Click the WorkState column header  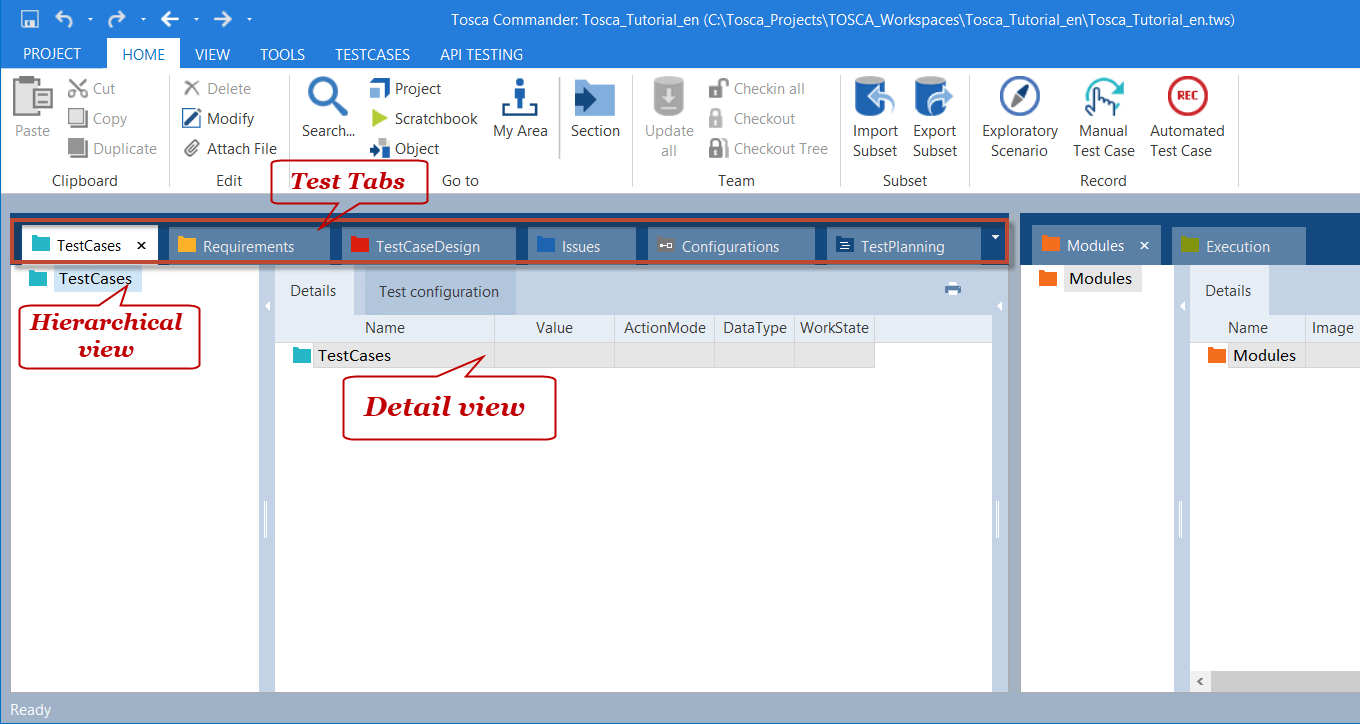[x=835, y=328]
